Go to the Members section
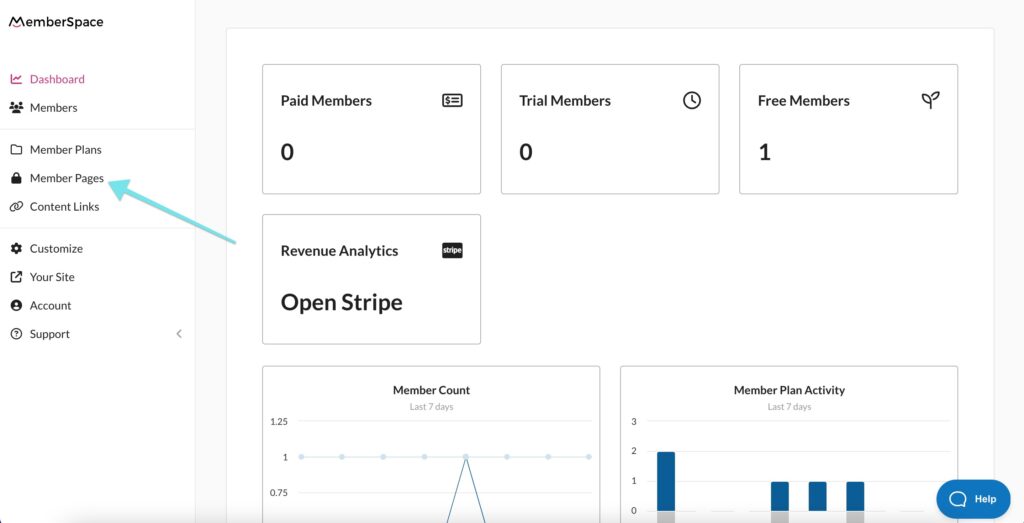This screenshot has height=523, width=1024. click(x=54, y=107)
